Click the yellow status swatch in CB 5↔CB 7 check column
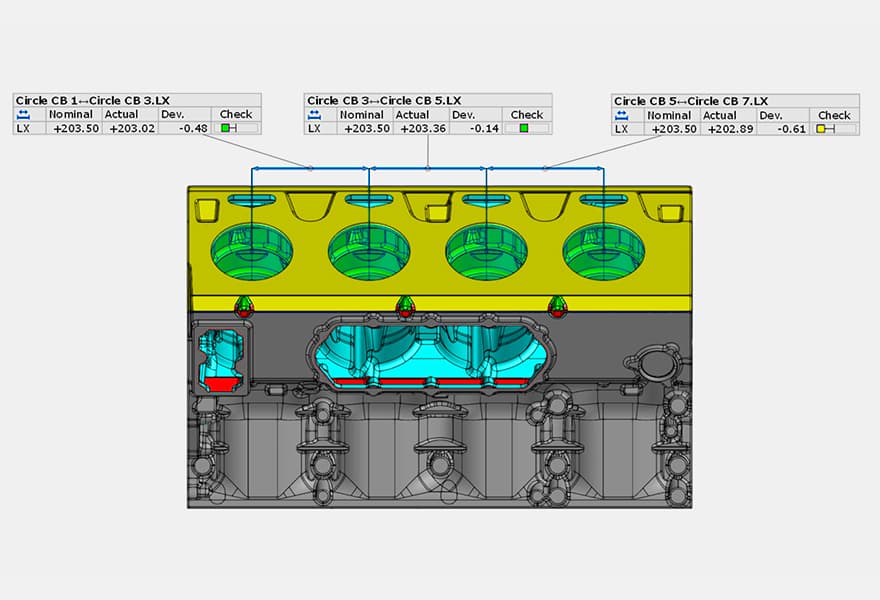Image resolution: width=880 pixels, height=600 pixels. [823, 129]
